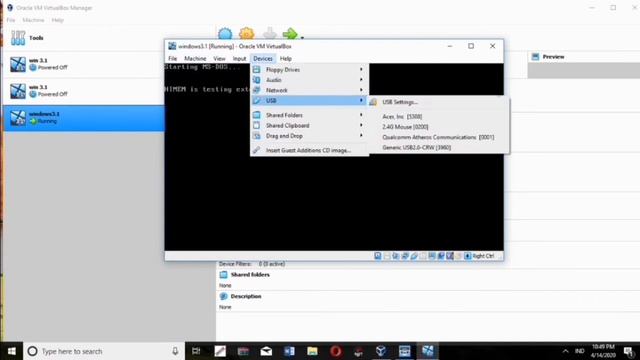
Task: Click network indicator icon in VM status bar
Action: coord(405,256)
